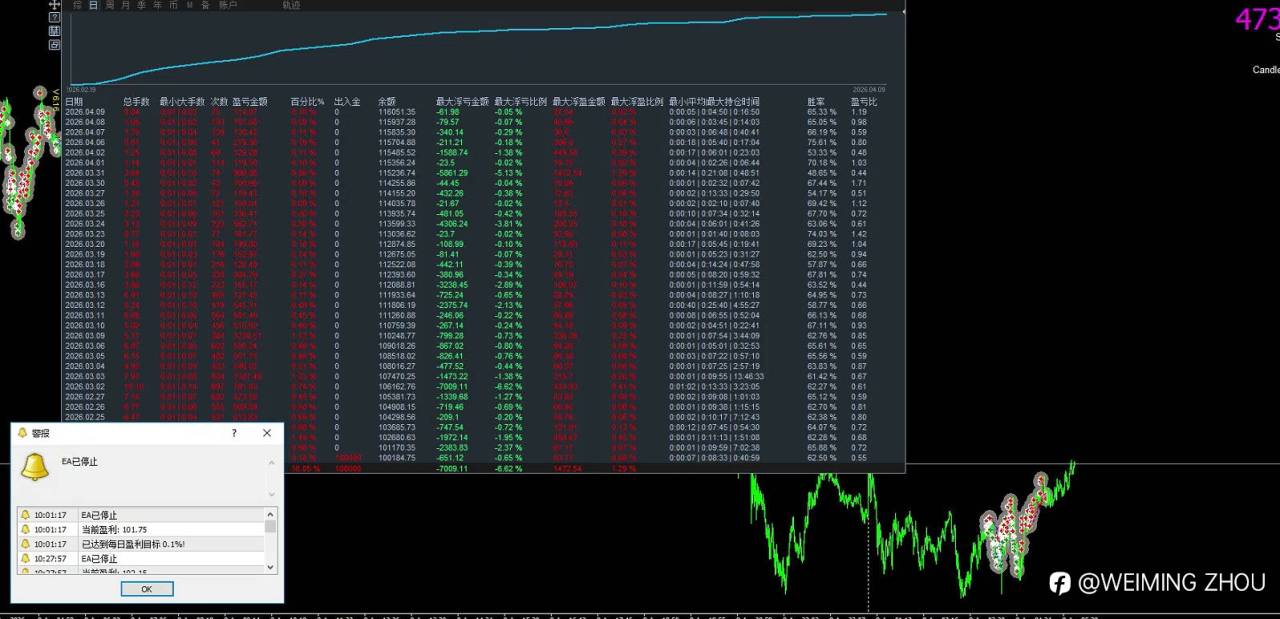Click the move-panel crosshair icon
The image size is (1280, 619).
[x=54, y=4]
